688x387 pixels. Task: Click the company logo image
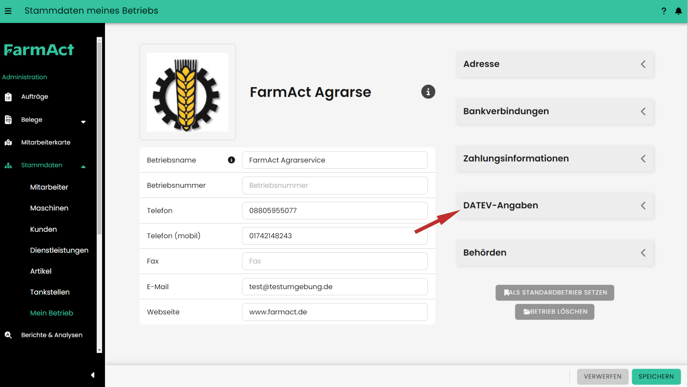tap(187, 92)
